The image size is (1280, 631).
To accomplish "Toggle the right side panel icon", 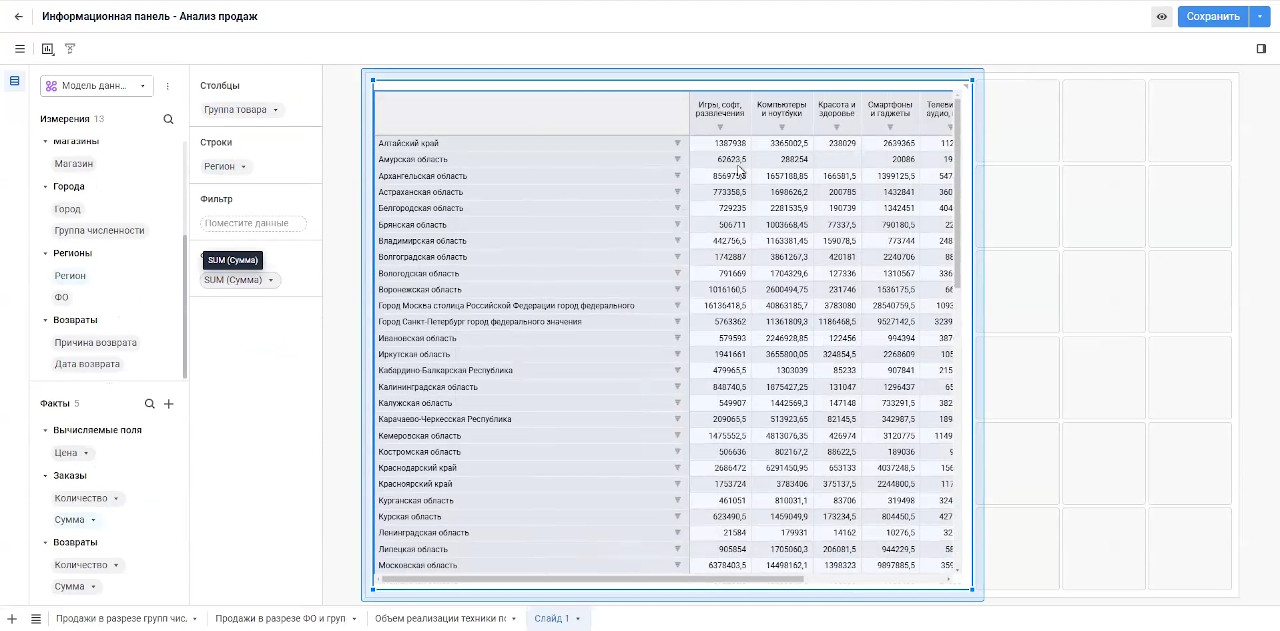I will point(1261,48).
